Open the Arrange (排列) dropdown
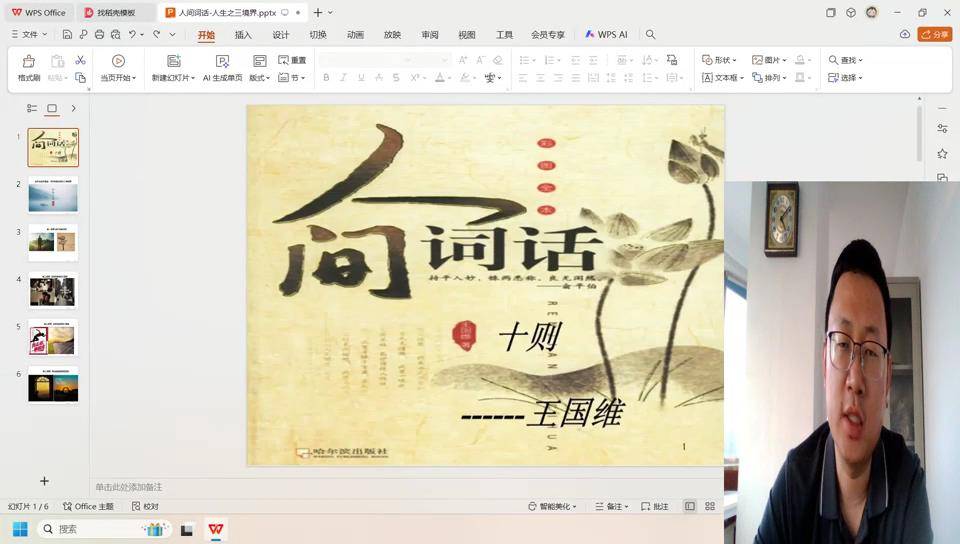The image size is (960, 544). coord(770,78)
